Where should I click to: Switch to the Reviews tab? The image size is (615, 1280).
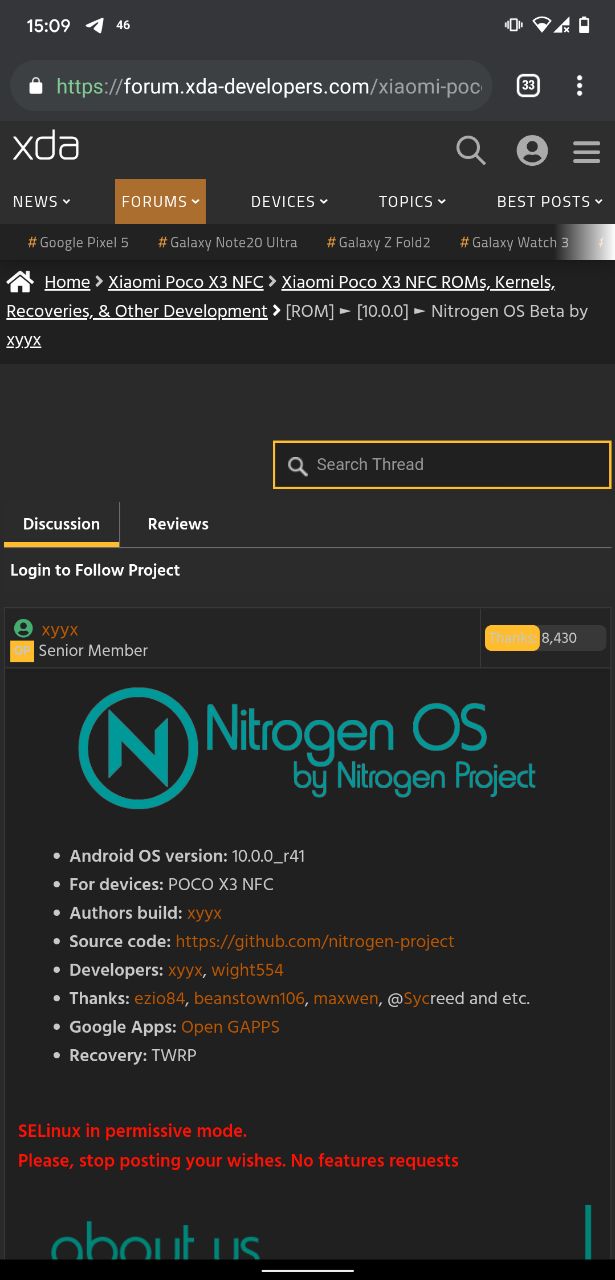tap(178, 524)
